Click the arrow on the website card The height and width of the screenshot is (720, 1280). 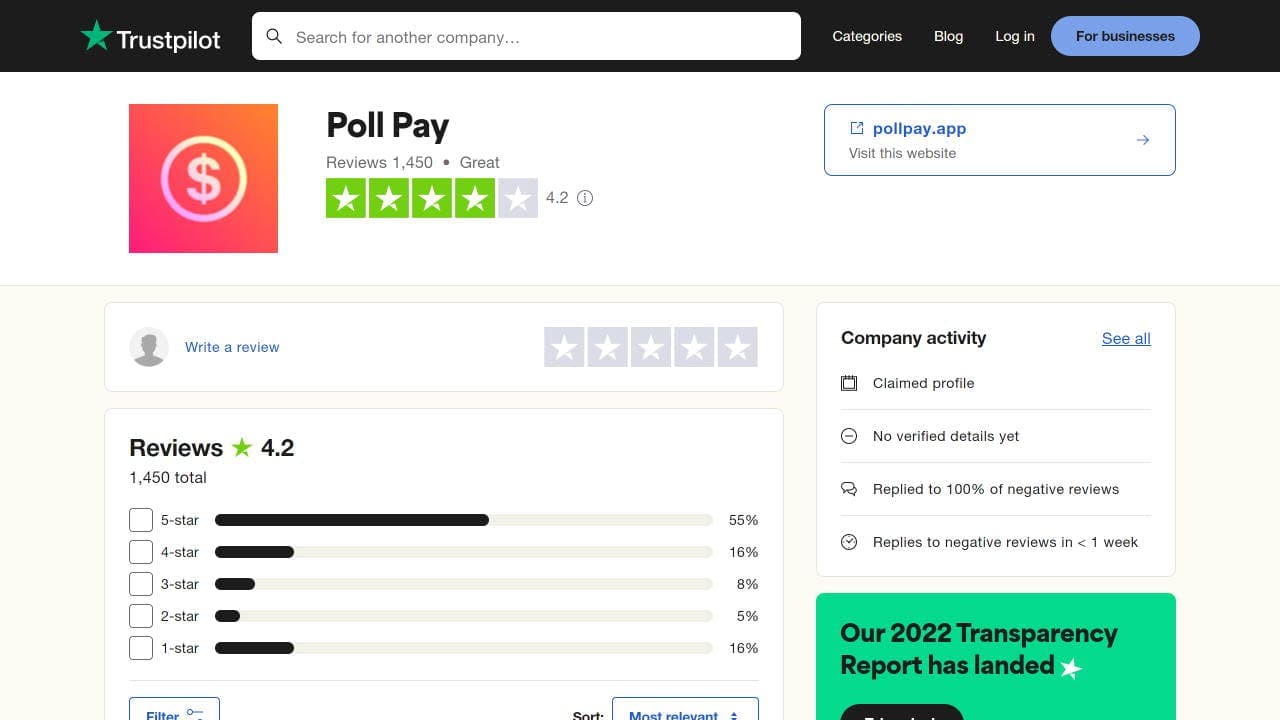point(1142,139)
